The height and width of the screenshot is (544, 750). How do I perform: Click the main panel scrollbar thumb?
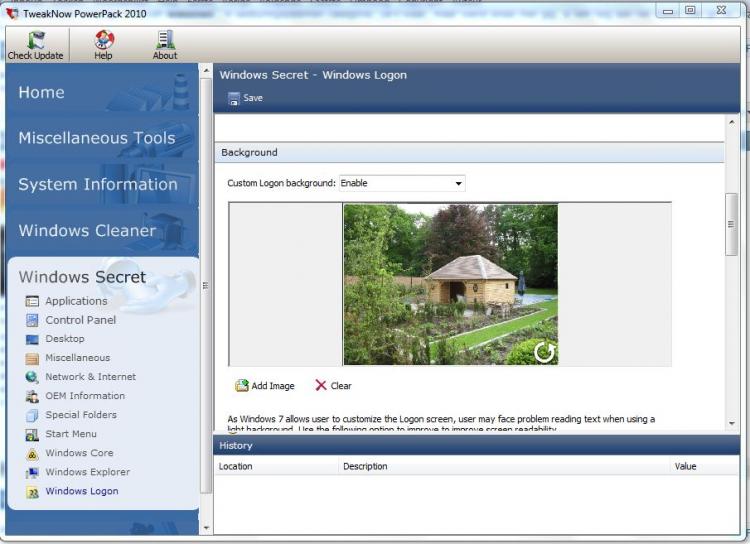(731, 224)
